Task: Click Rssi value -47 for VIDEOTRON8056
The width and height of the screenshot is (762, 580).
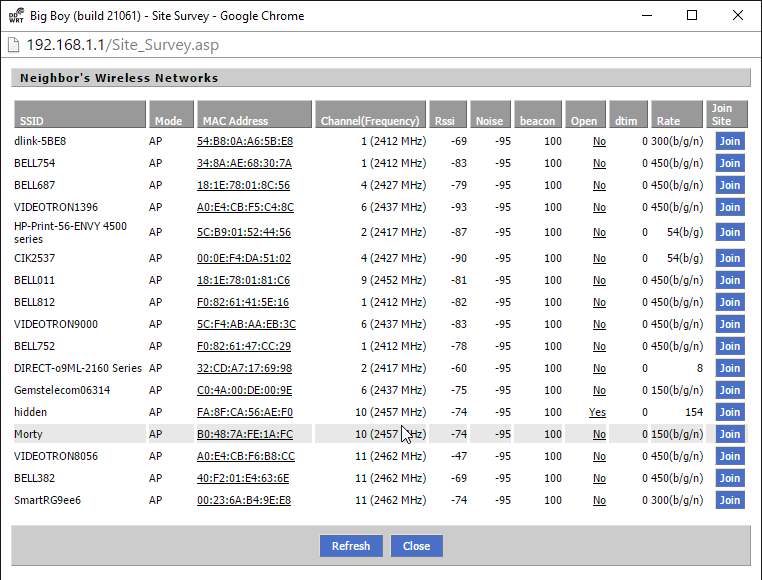Action: pyautogui.click(x=458, y=456)
